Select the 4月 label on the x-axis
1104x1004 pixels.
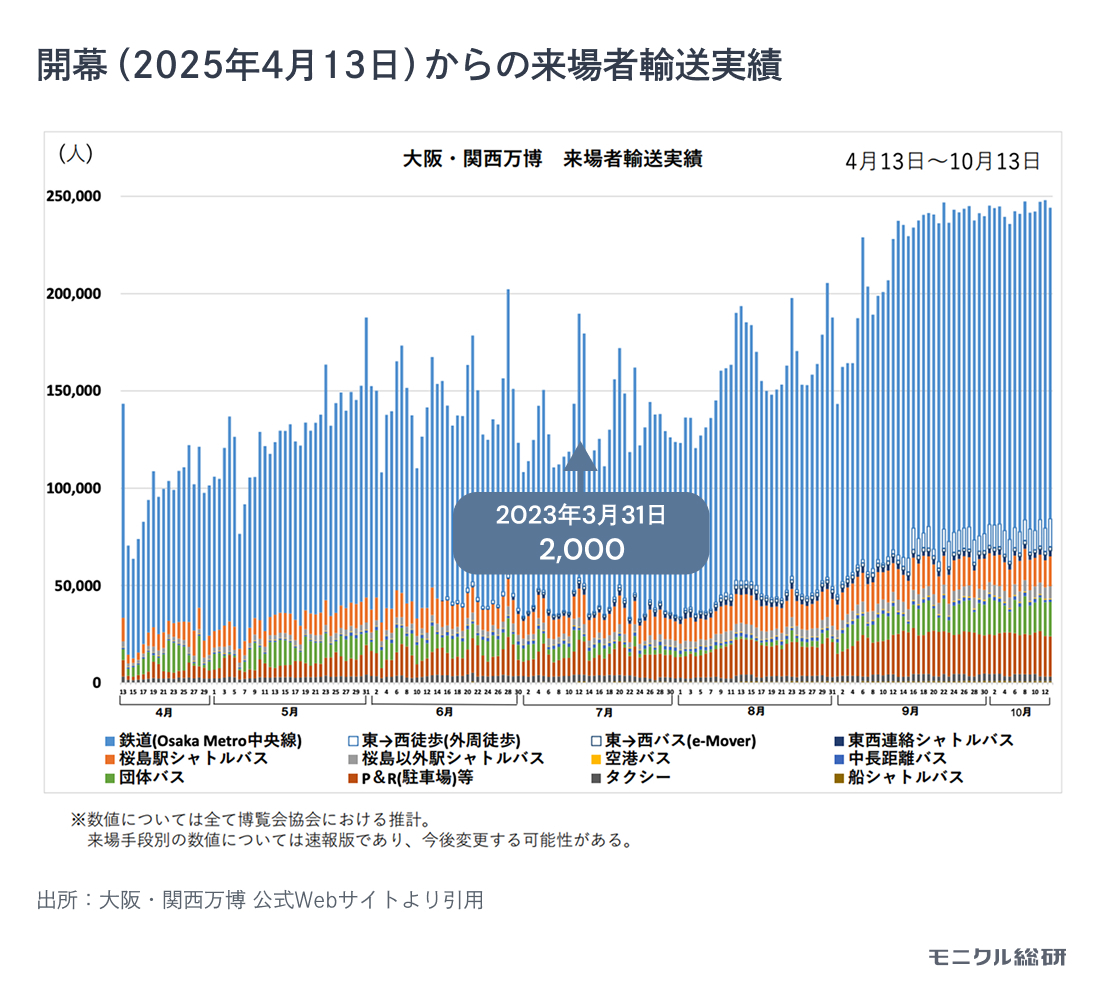tap(163, 712)
